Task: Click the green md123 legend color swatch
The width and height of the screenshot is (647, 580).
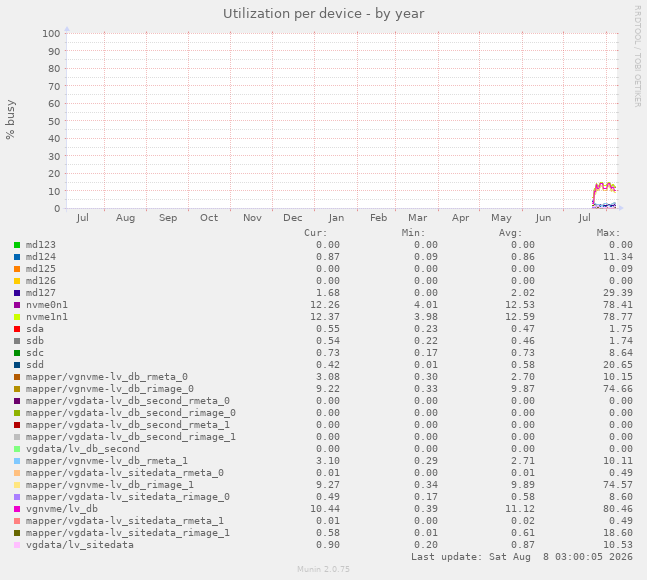Action: tap(17, 245)
